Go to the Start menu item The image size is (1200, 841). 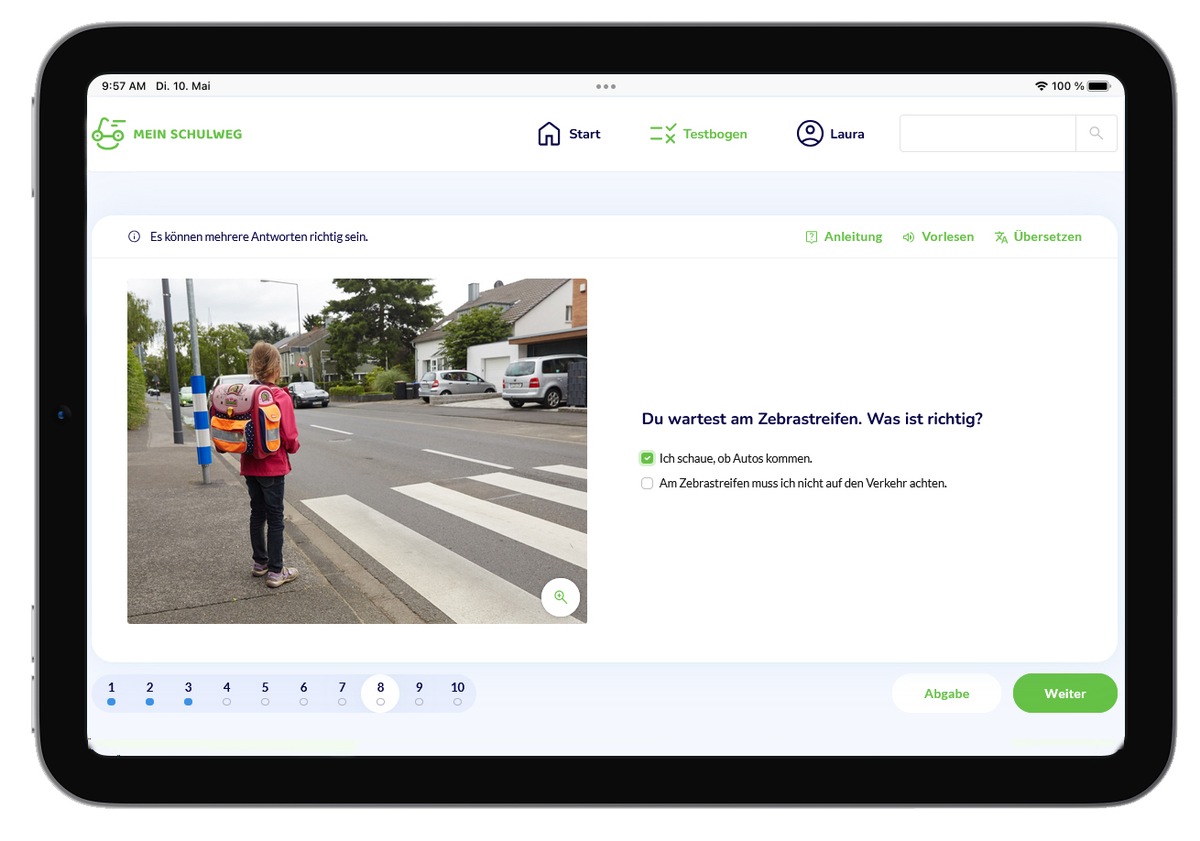pyautogui.click(x=569, y=134)
